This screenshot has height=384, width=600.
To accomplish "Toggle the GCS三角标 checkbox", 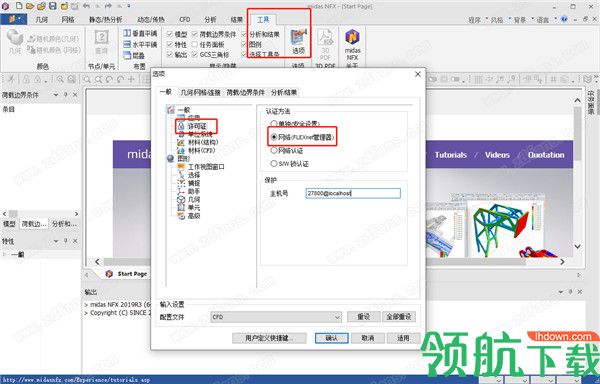I will click(x=195, y=55).
